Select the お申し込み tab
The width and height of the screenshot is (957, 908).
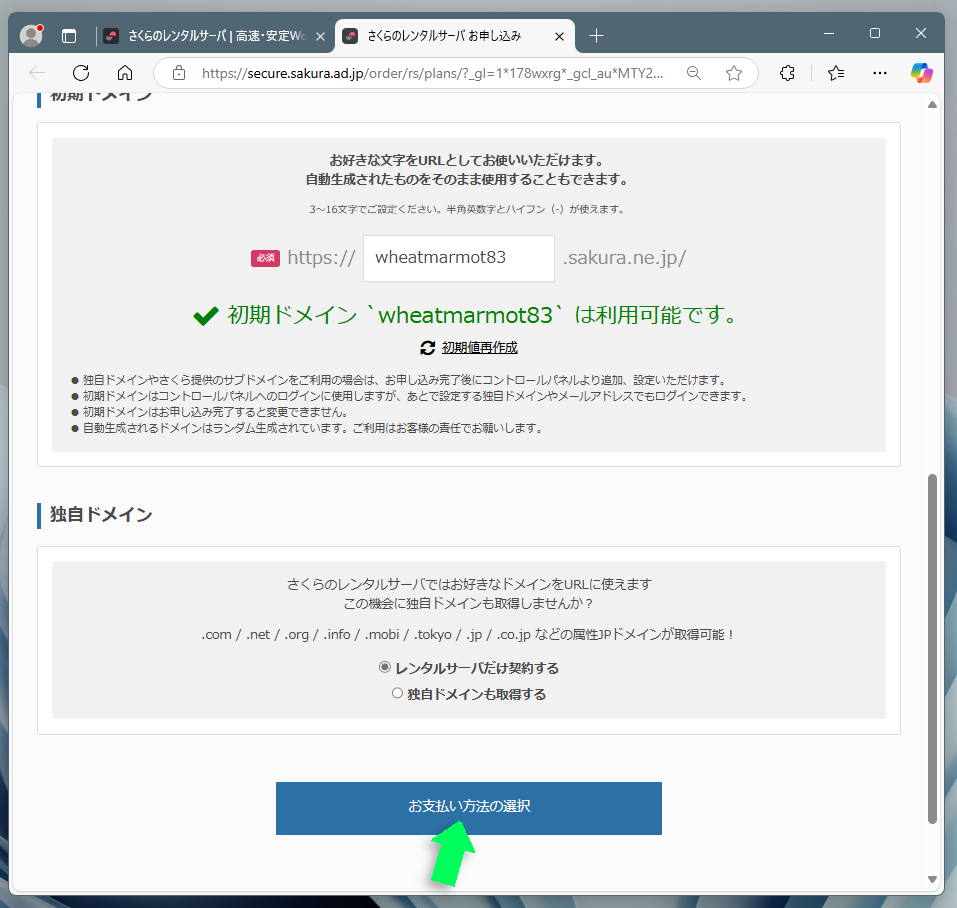click(443, 36)
